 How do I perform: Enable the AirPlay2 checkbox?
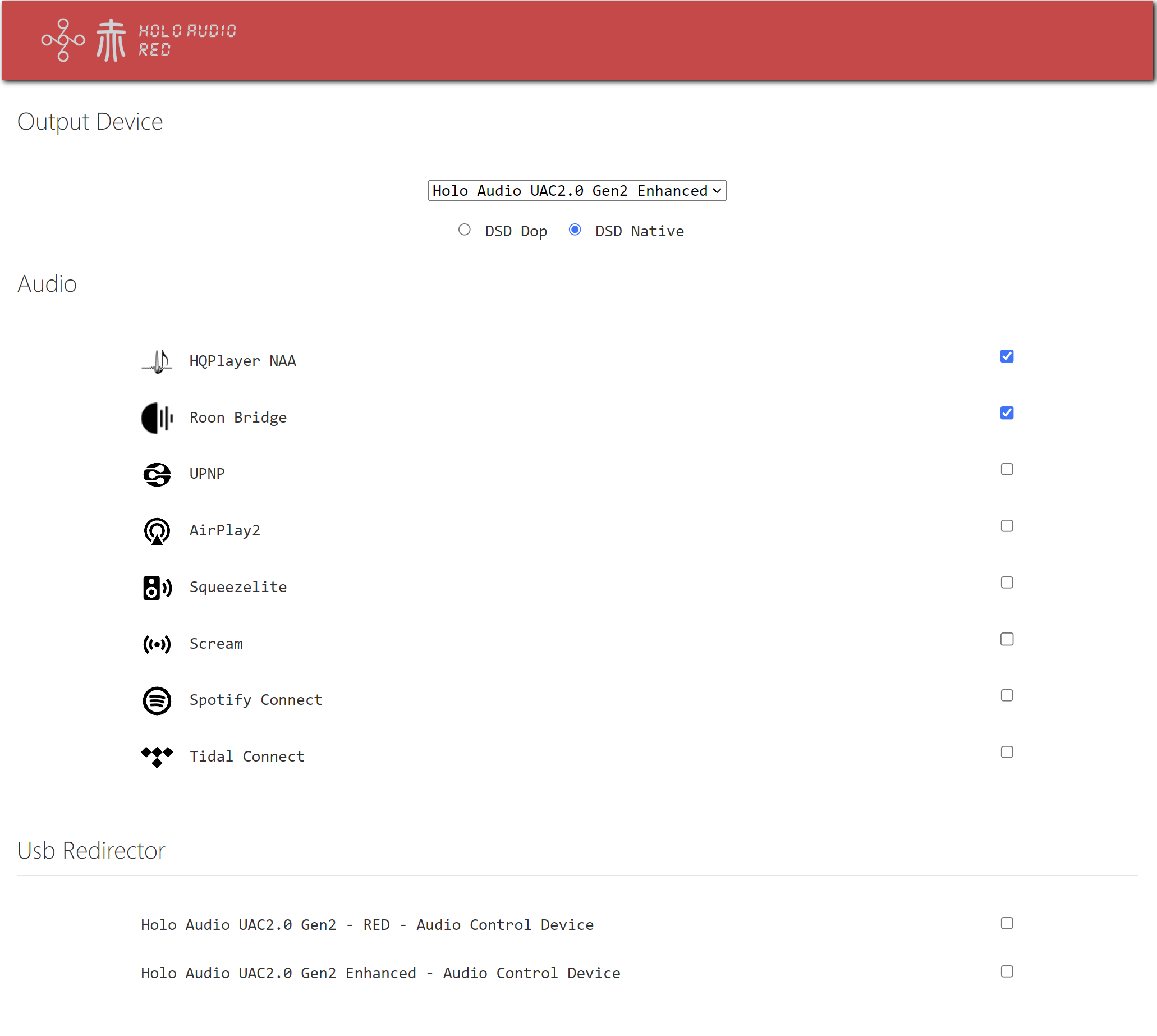1006,526
